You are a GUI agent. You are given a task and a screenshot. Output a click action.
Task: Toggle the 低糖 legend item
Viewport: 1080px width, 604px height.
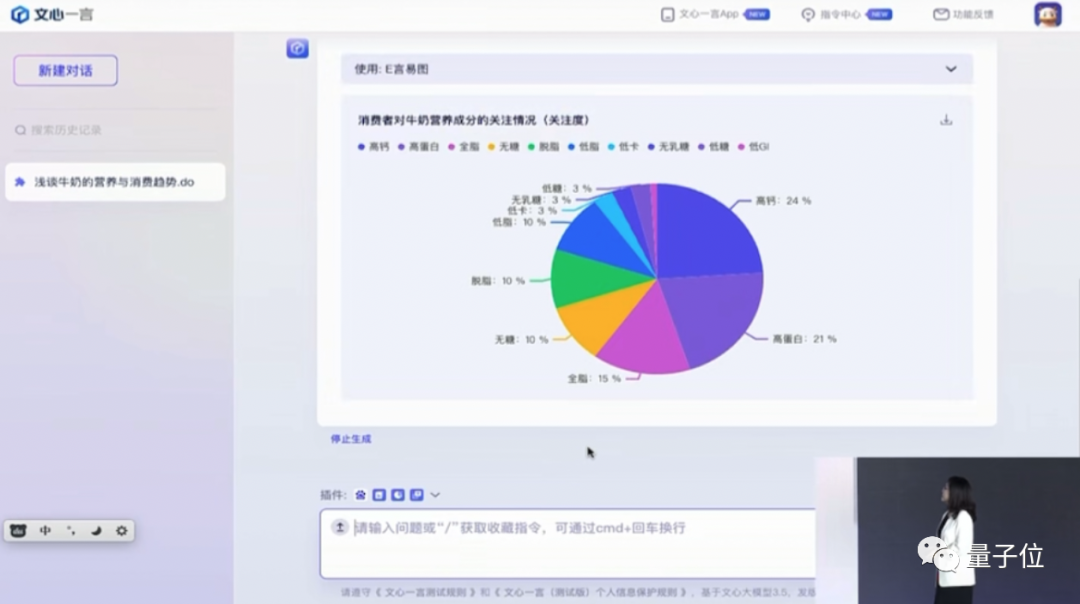[x=714, y=147]
